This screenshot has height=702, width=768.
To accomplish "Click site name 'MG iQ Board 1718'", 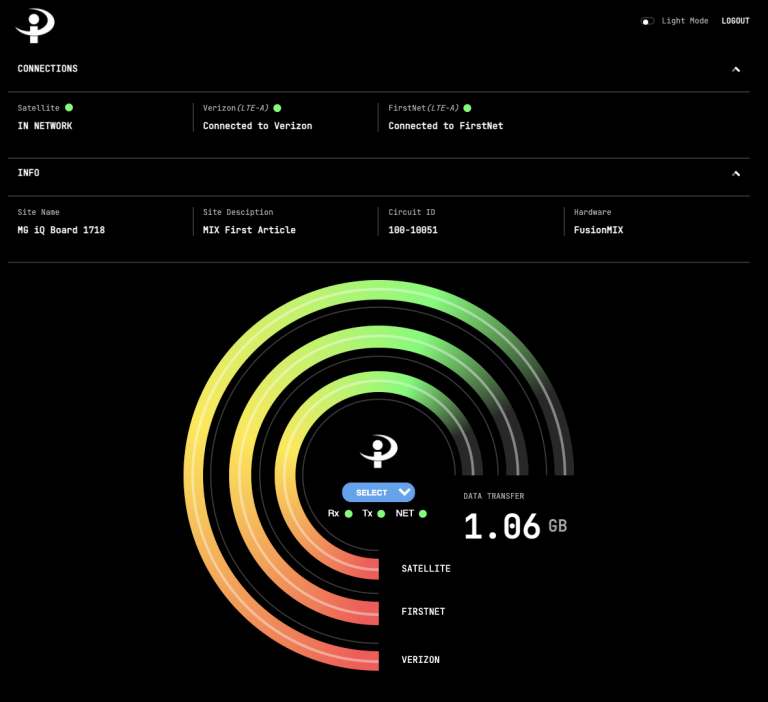I will [x=61, y=230].
